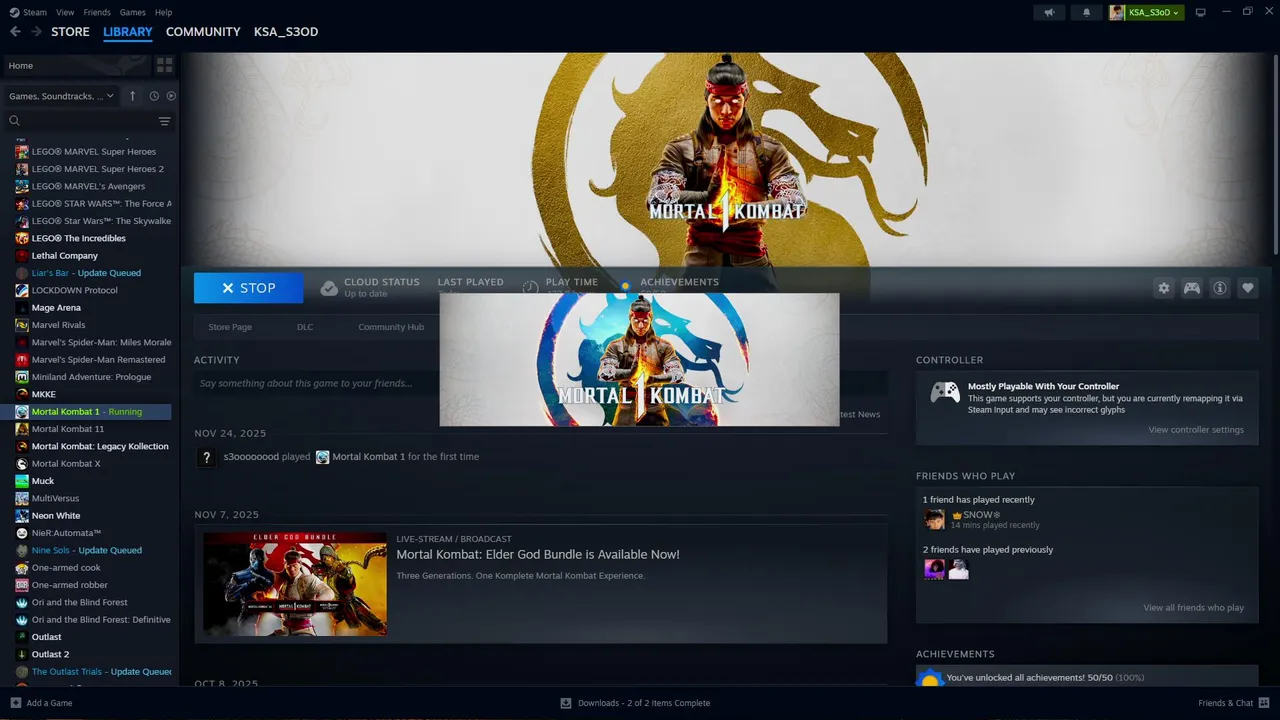1280x720 pixels.
Task: Expand the Games, Soundtracks filter dropdown
Action: click(x=61, y=96)
